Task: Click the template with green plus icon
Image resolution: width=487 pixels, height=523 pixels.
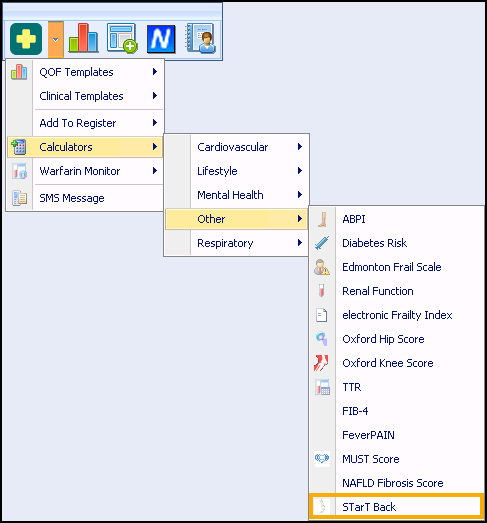Action: [122, 38]
